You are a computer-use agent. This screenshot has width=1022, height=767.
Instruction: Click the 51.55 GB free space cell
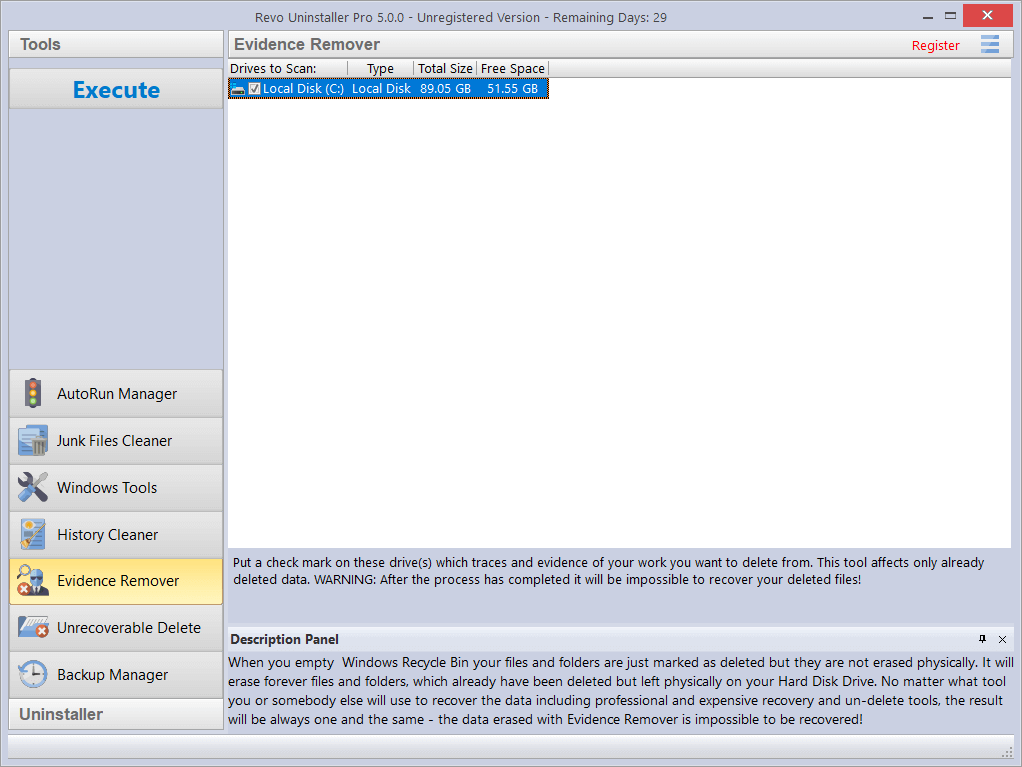pos(512,89)
